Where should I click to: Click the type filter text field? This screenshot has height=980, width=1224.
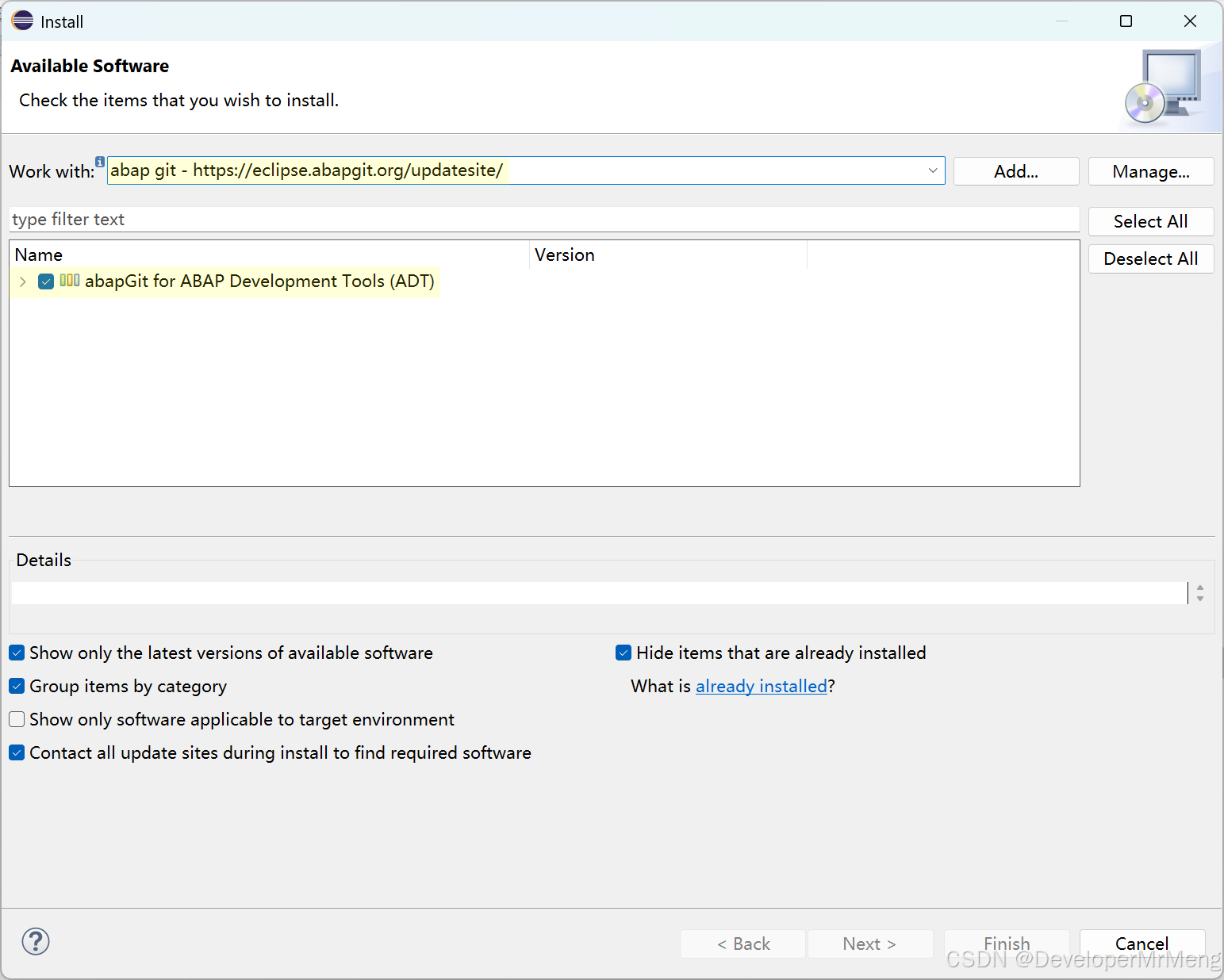[543, 220]
